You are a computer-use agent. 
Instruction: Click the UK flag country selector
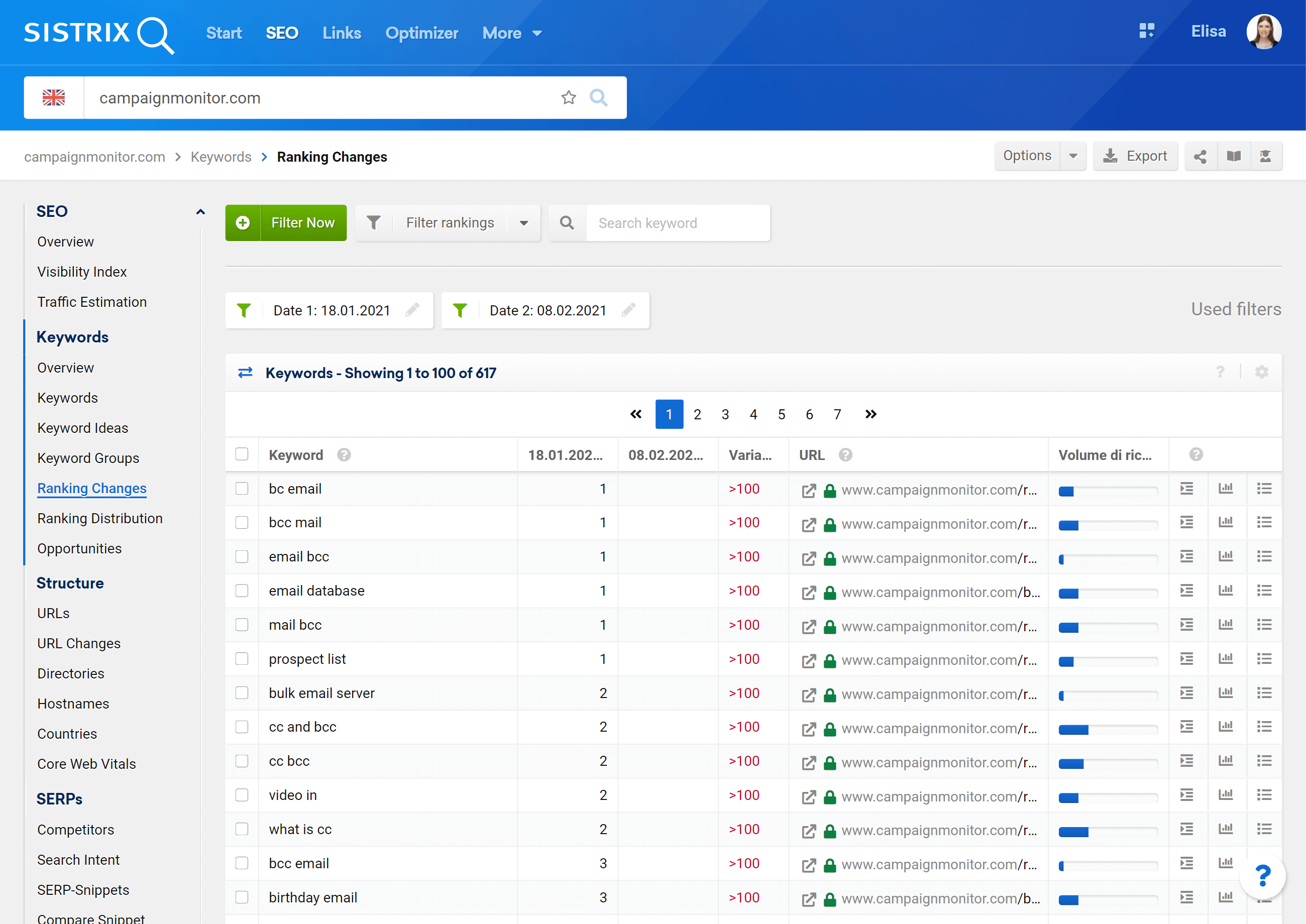point(54,98)
